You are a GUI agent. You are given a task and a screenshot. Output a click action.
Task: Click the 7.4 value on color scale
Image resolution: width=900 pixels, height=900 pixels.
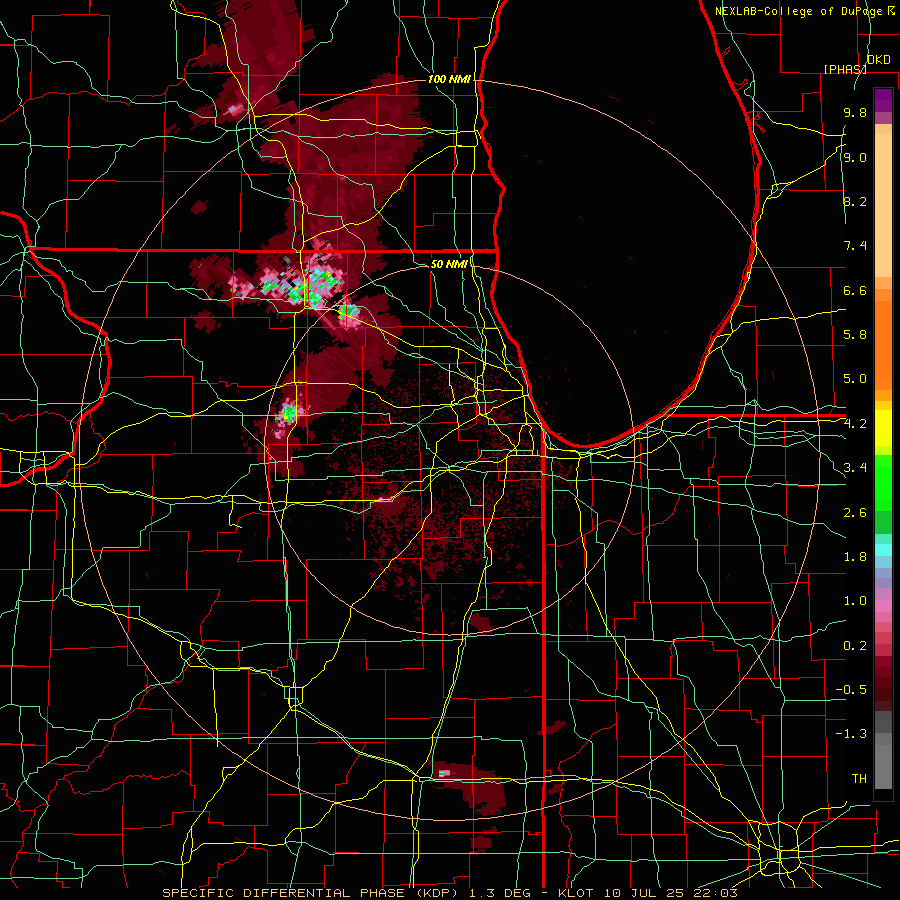click(x=855, y=246)
